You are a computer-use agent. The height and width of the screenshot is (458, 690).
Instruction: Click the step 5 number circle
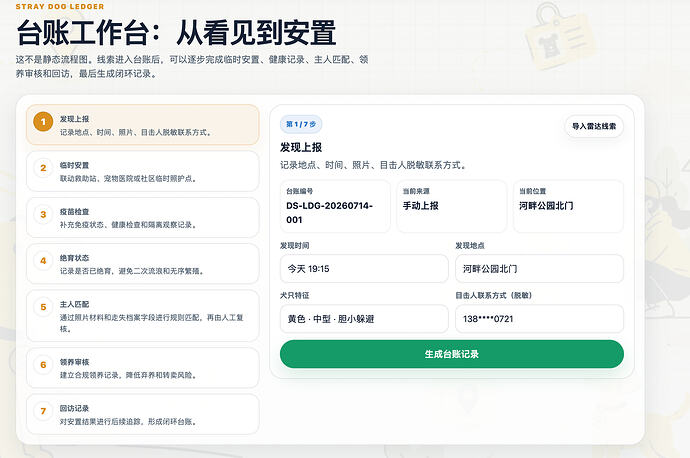43,307
